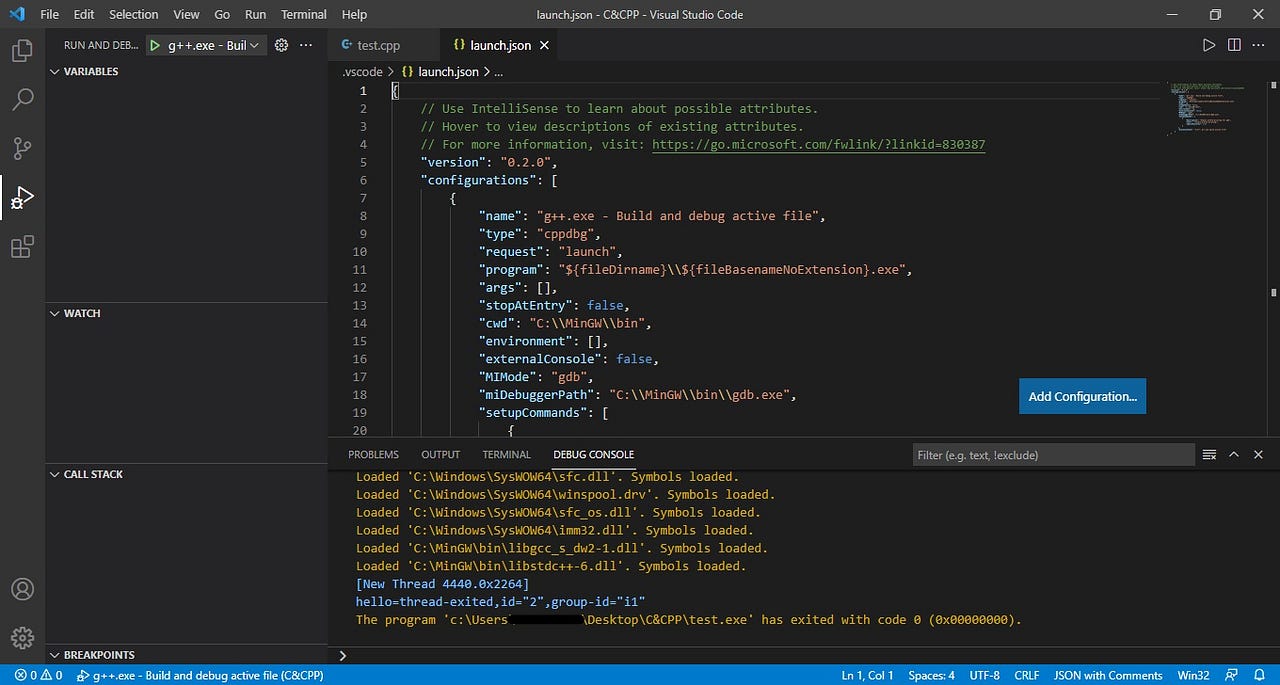Switch to the test.cpp editor tab
Image resolution: width=1280 pixels, height=685 pixels.
tap(378, 45)
